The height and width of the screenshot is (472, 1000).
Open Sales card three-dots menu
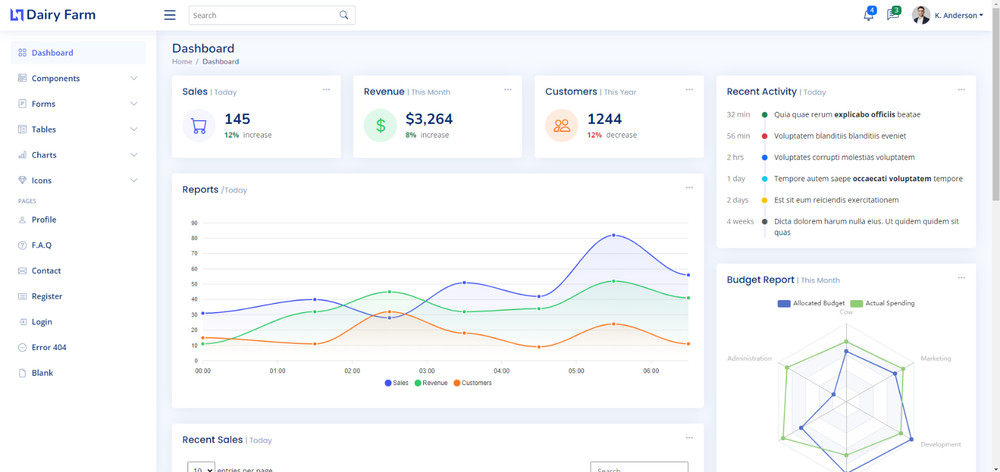[327, 90]
